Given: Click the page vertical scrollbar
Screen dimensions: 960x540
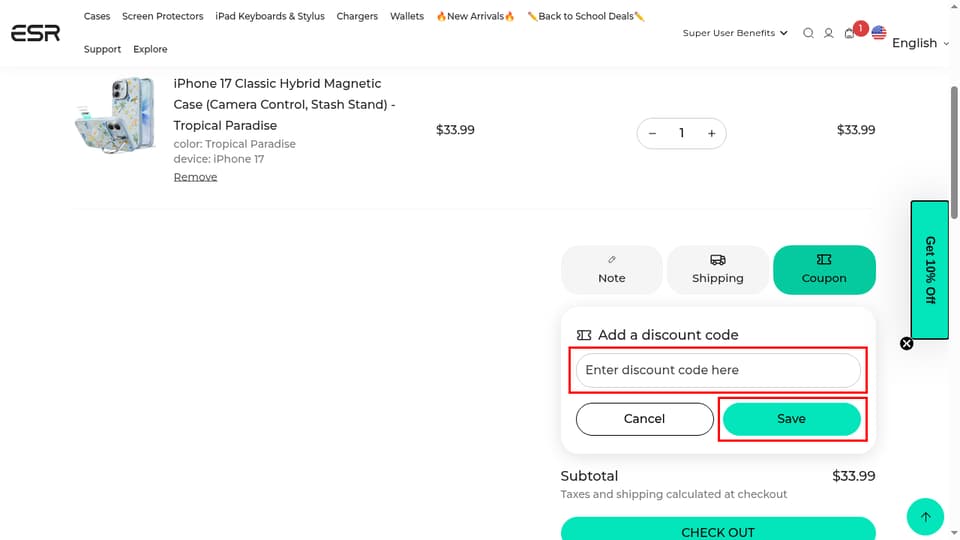Looking at the screenshot, I should (954, 153).
